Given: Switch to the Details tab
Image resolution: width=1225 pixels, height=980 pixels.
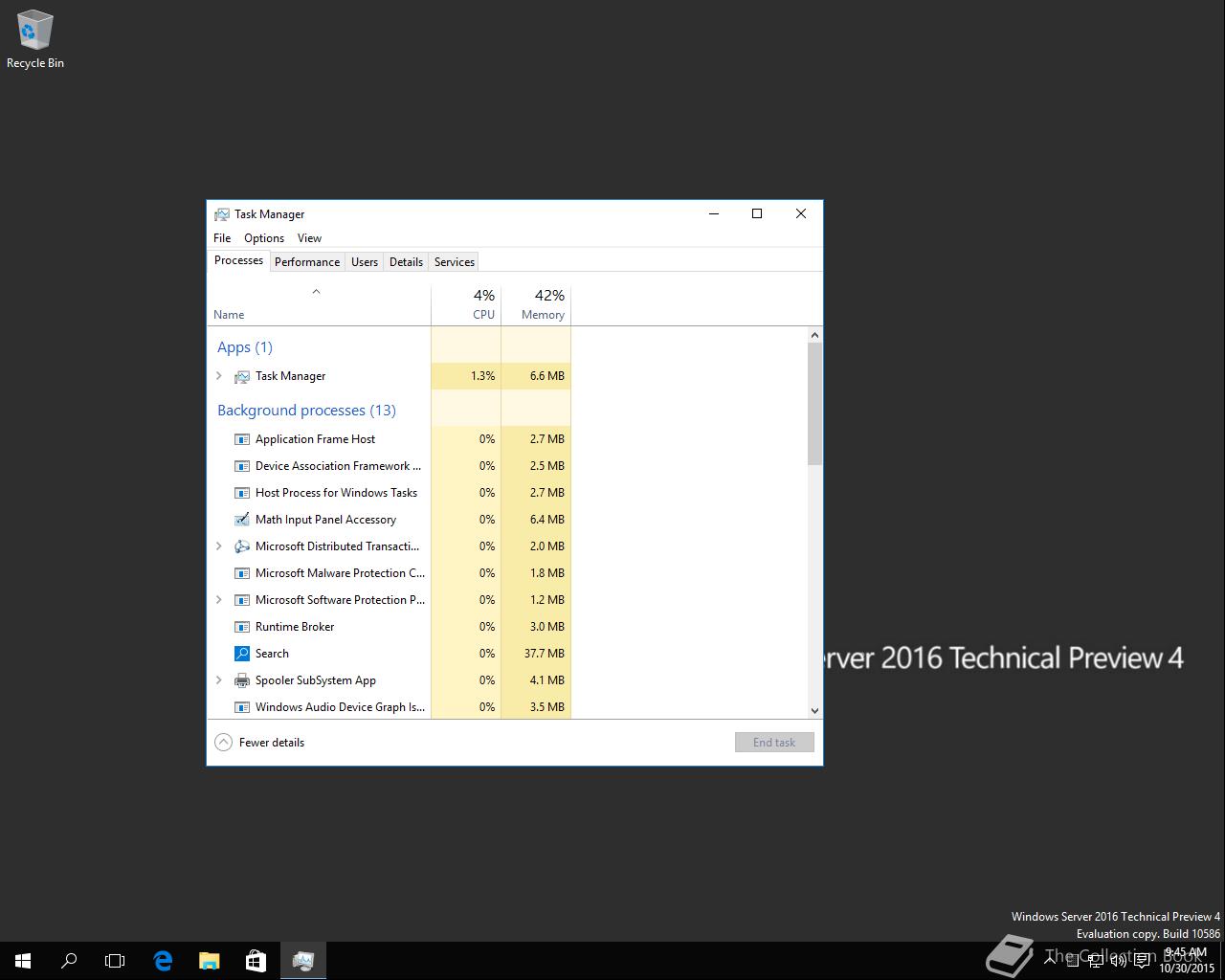Looking at the screenshot, I should [x=406, y=262].
